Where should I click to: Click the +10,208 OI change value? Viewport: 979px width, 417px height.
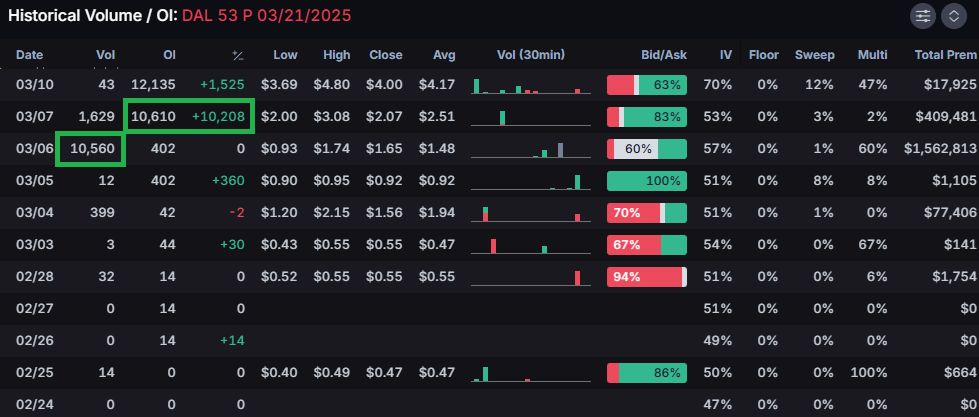tap(218, 116)
